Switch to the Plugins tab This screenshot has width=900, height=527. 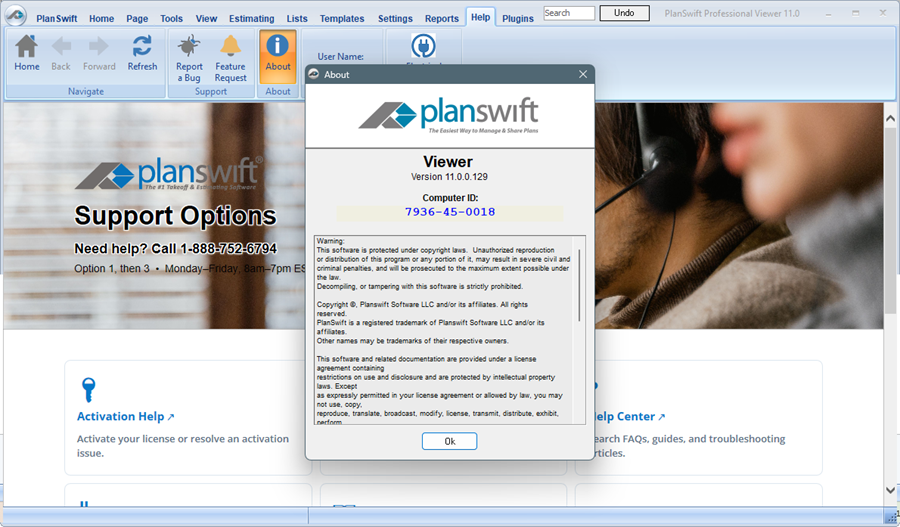coord(518,18)
